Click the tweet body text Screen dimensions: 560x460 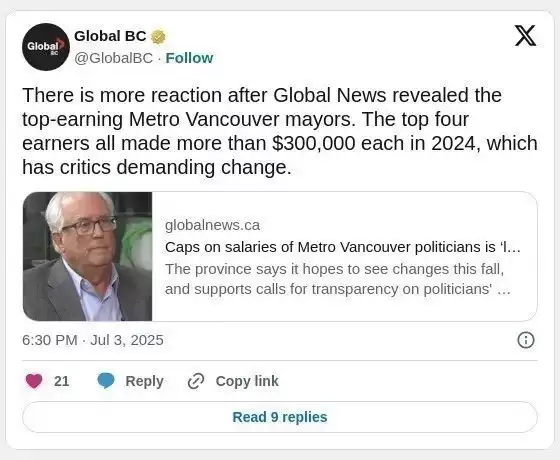(280, 131)
